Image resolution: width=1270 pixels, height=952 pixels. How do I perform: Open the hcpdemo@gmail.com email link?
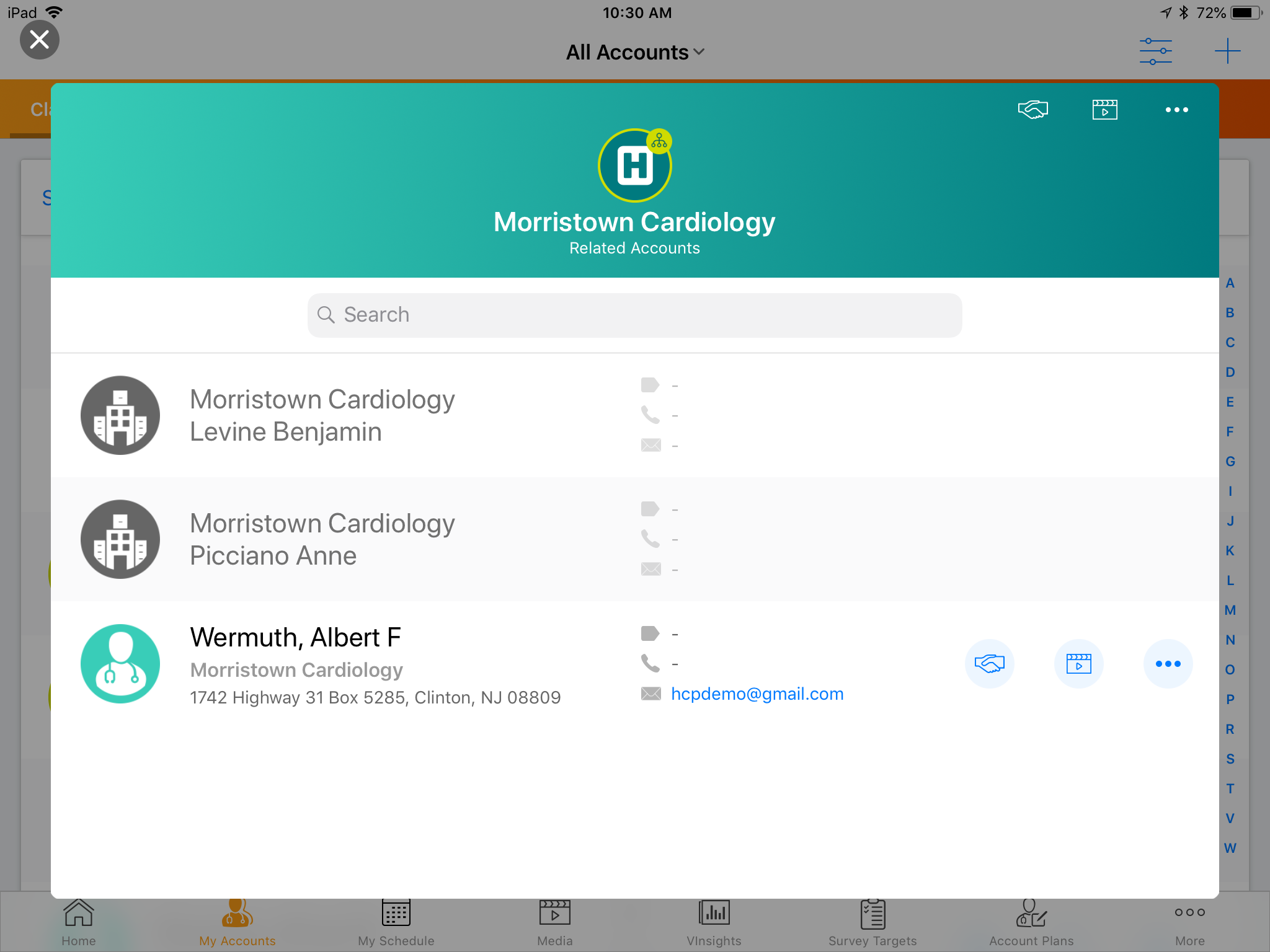click(x=757, y=694)
